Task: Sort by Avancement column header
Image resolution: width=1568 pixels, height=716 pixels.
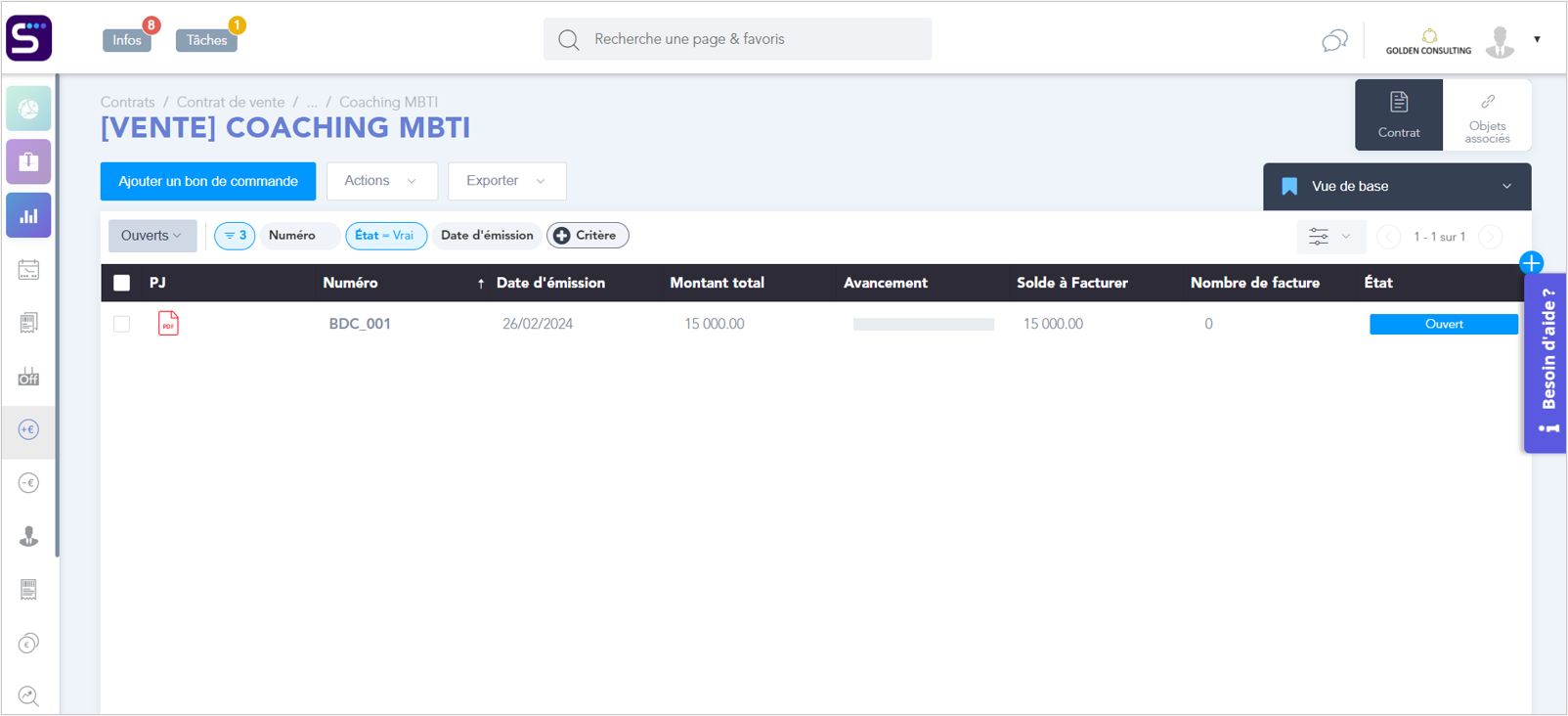Action: click(x=886, y=283)
